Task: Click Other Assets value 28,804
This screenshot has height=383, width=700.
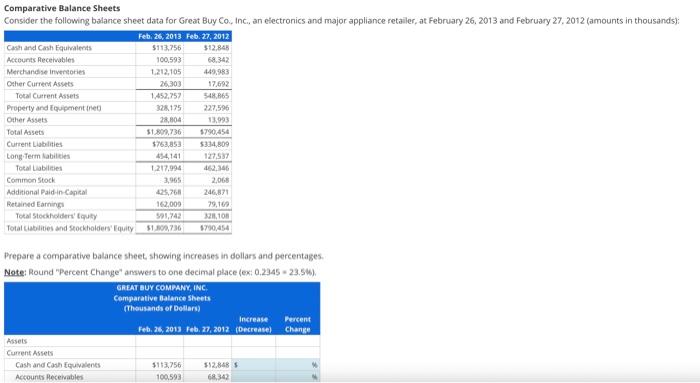Action: point(171,120)
